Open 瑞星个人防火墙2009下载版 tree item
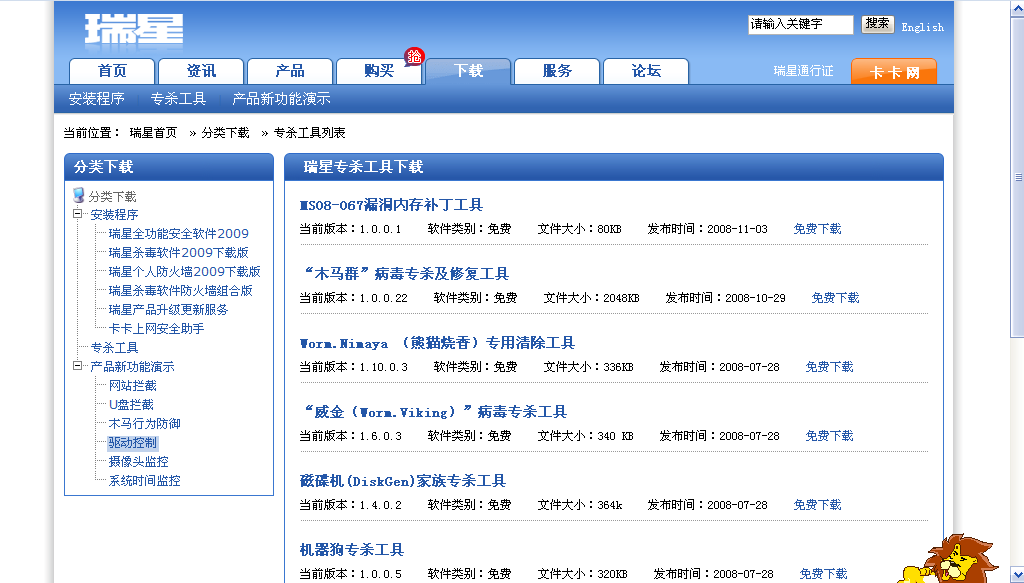The height and width of the screenshot is (583, 1024). 184,272
